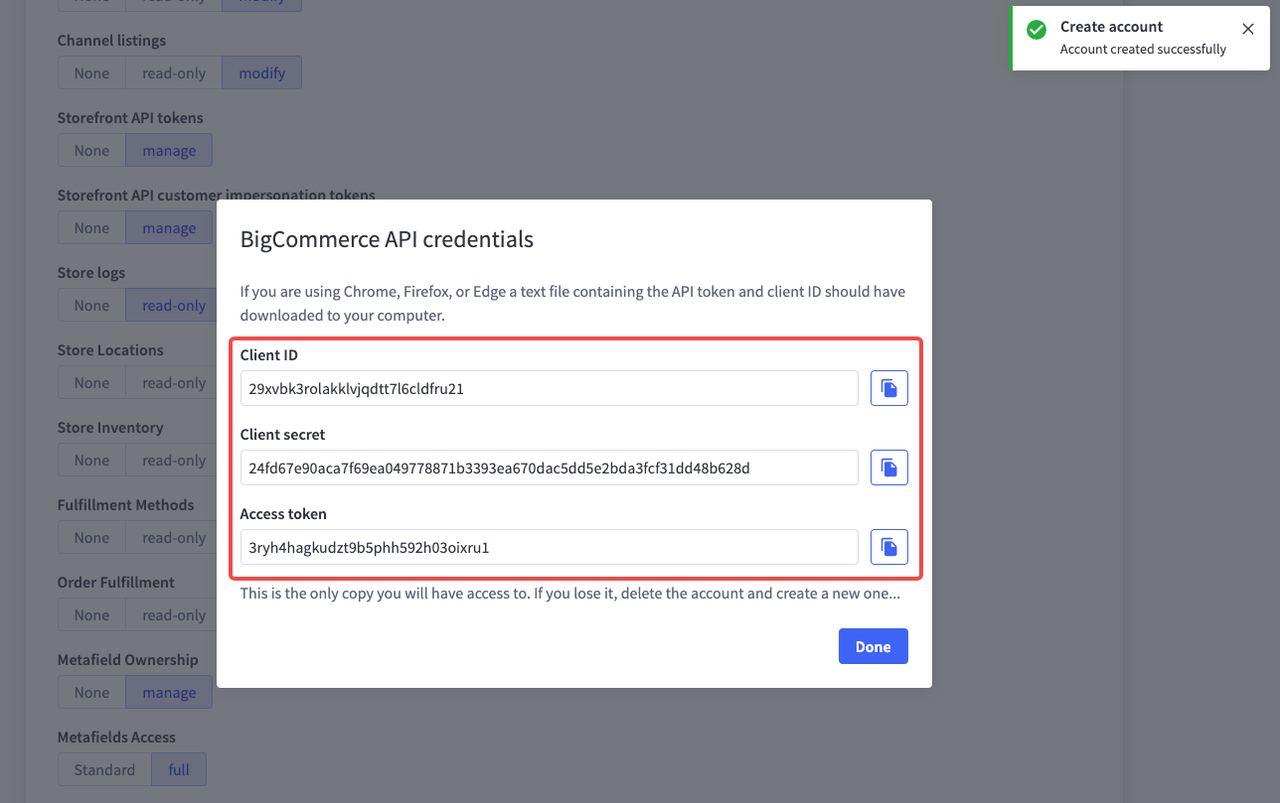
Task: Click the Storefront API tokens label
Action: pyautogui.click(x=130, y=117)
